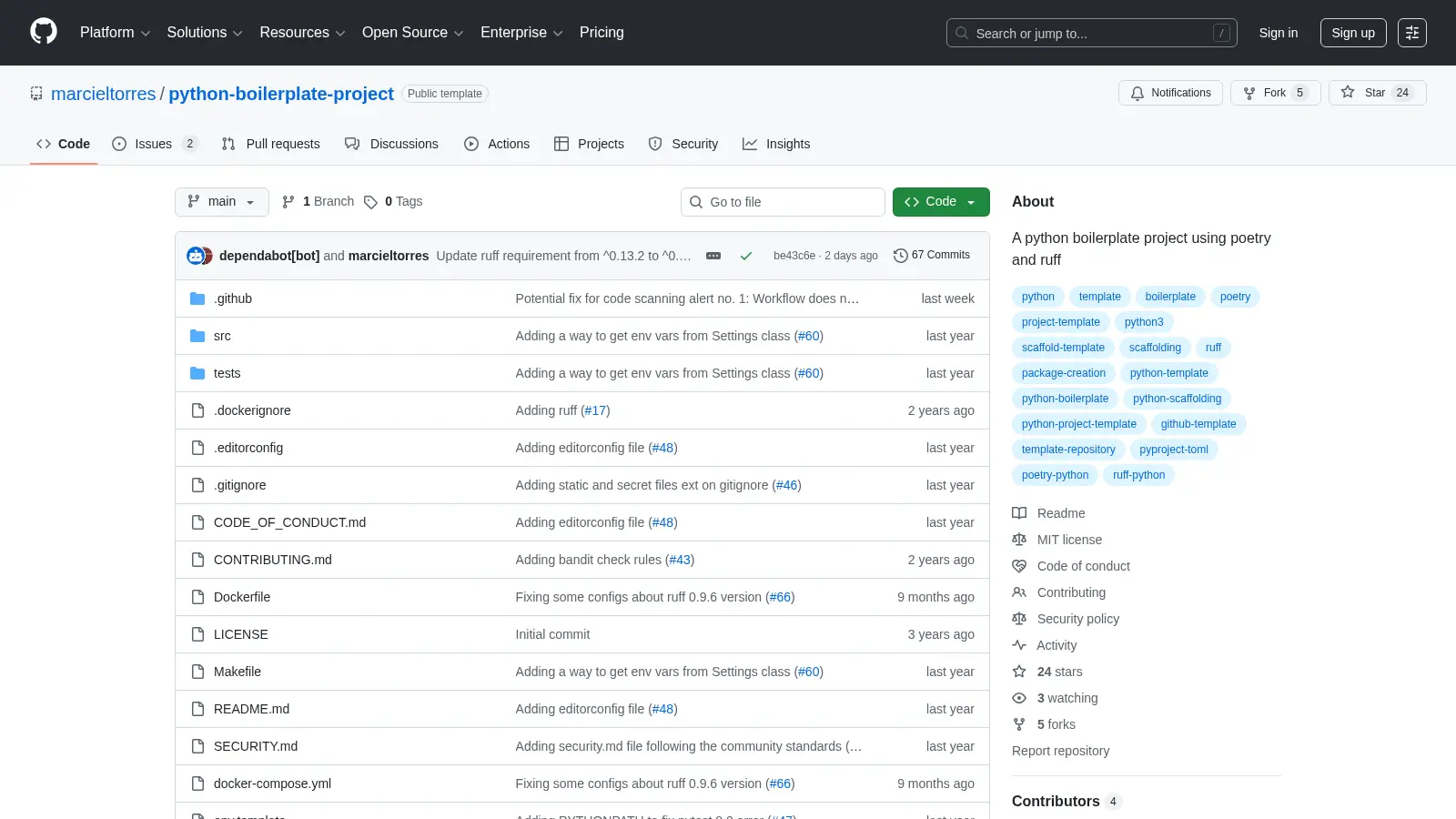
Task: Switch to the Insights tab
Action: click(x=776, y=144)
